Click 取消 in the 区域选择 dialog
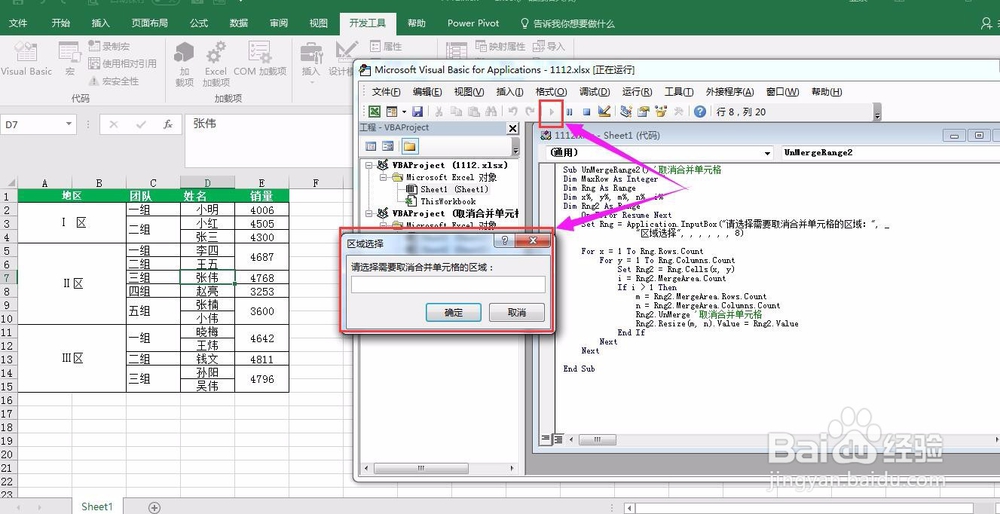1000x514 pixels. pos(517,312)
